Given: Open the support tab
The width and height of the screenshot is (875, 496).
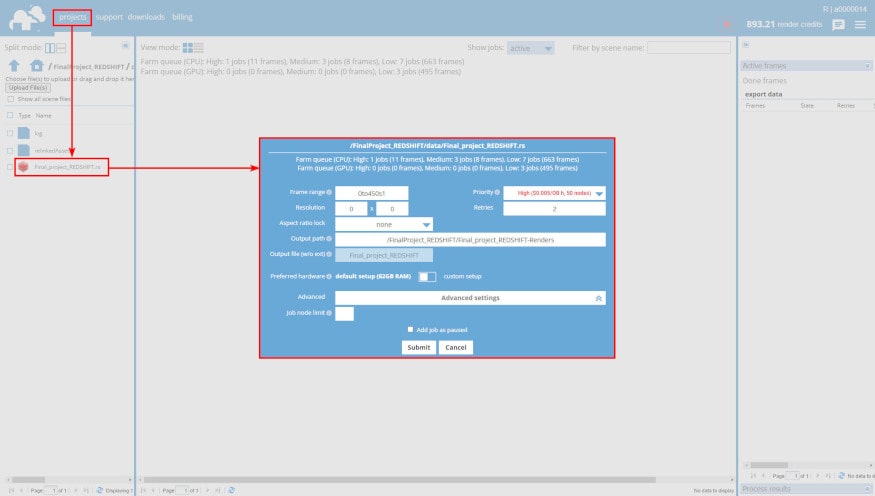Looking at the screenshot, I should click(x=109, y=17).
